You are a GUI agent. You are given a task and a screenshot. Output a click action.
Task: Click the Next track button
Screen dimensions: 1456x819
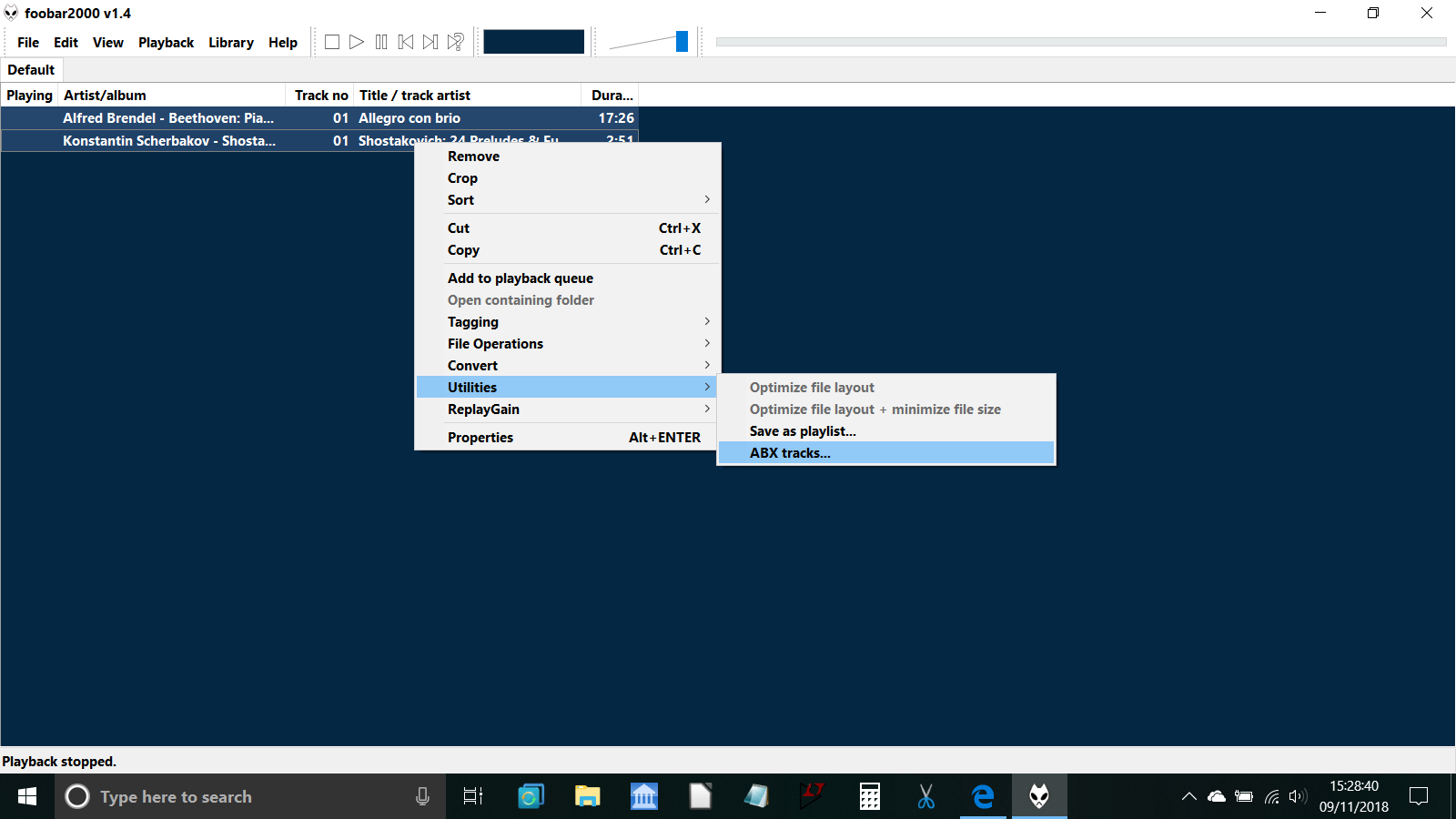430,42
